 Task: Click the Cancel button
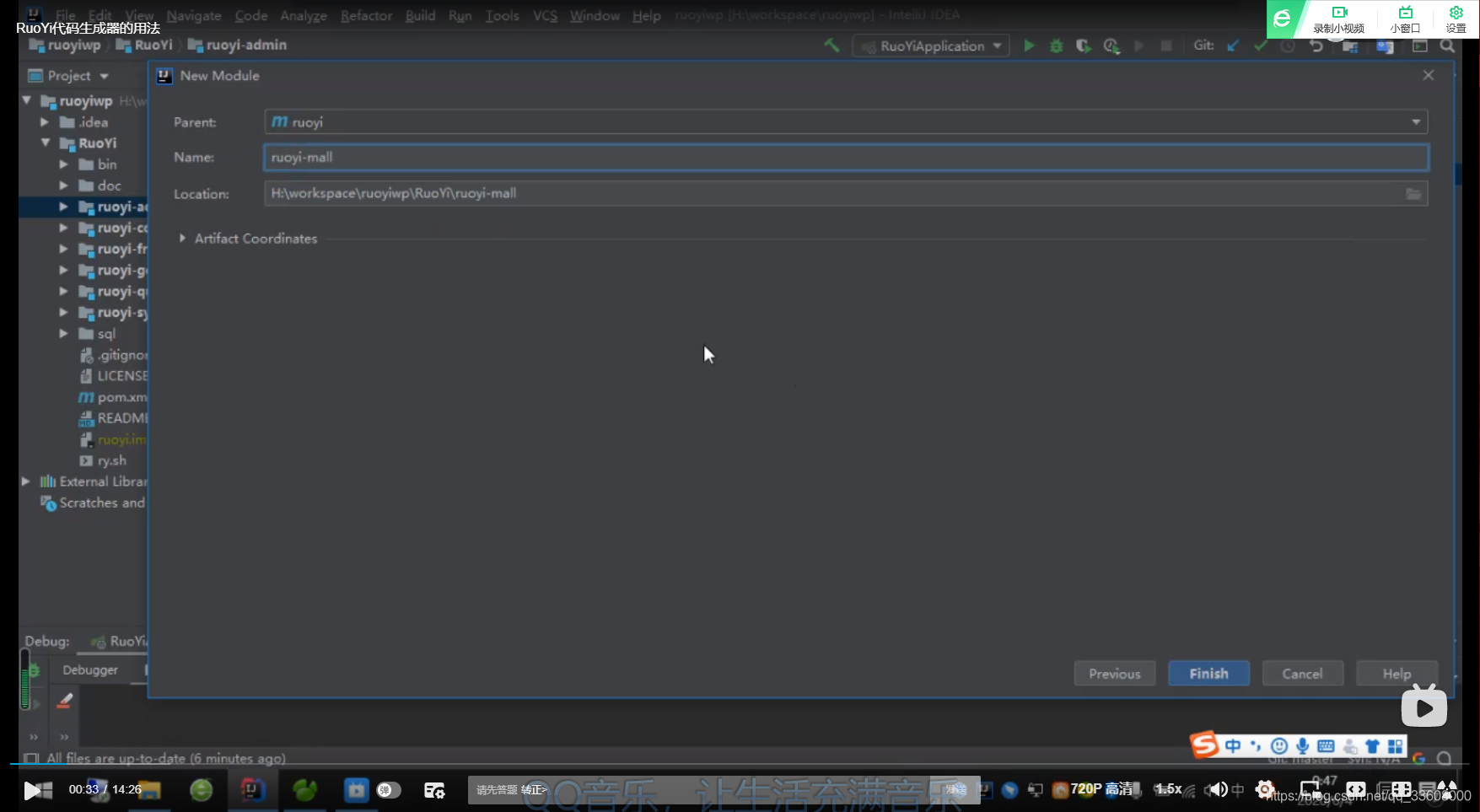coord(1302,674)
